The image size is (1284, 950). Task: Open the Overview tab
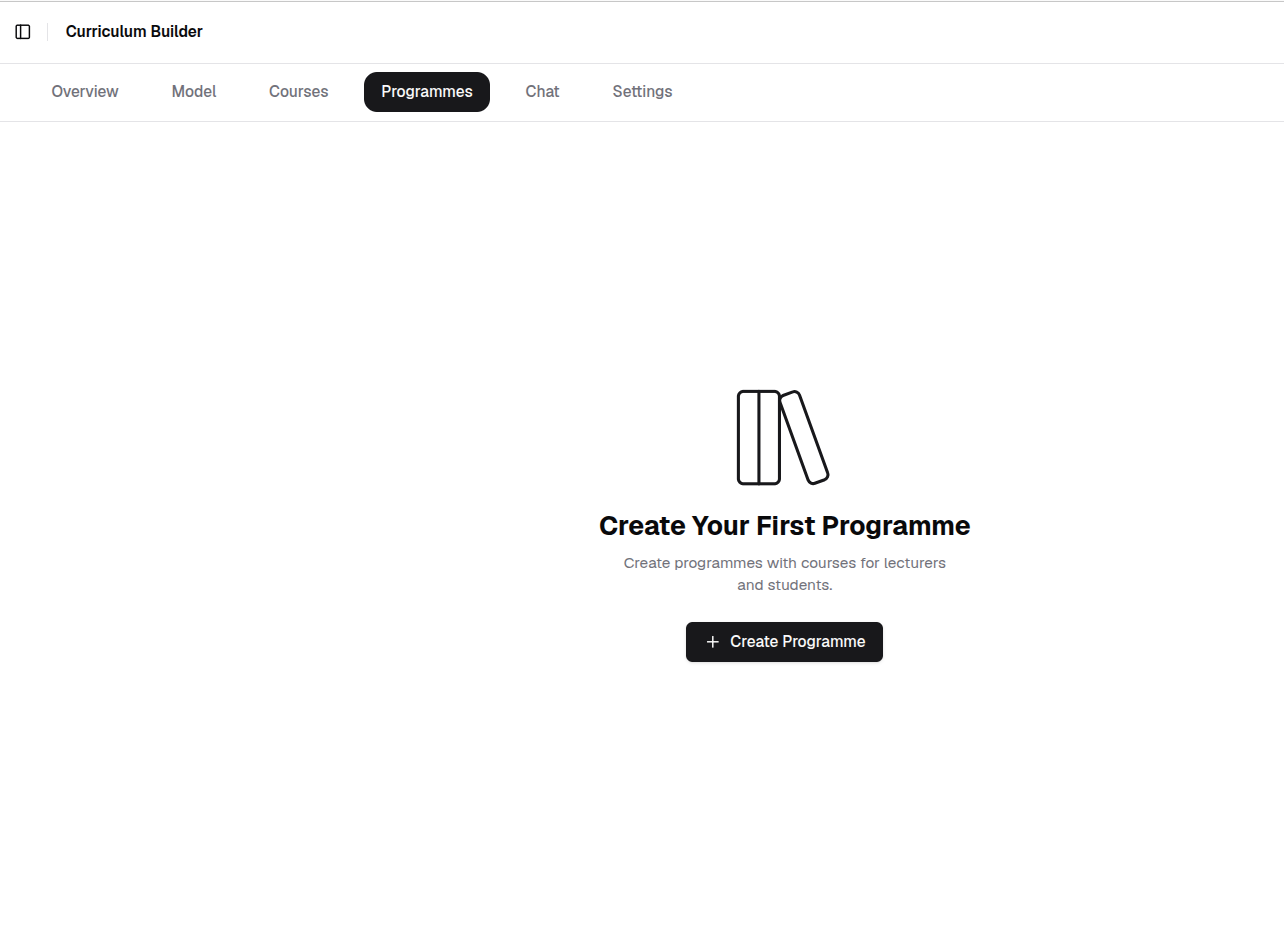85,92
